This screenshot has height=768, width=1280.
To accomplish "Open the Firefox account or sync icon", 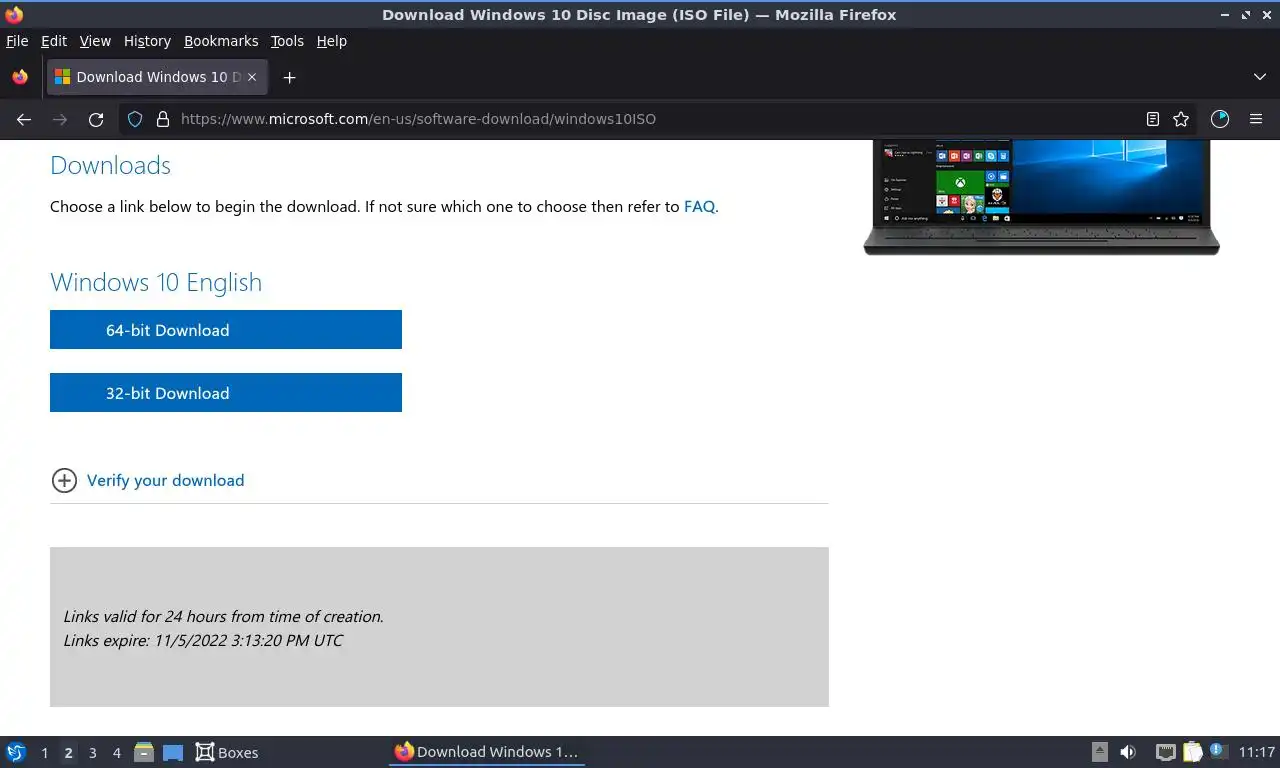I will tap(1220, 119).
